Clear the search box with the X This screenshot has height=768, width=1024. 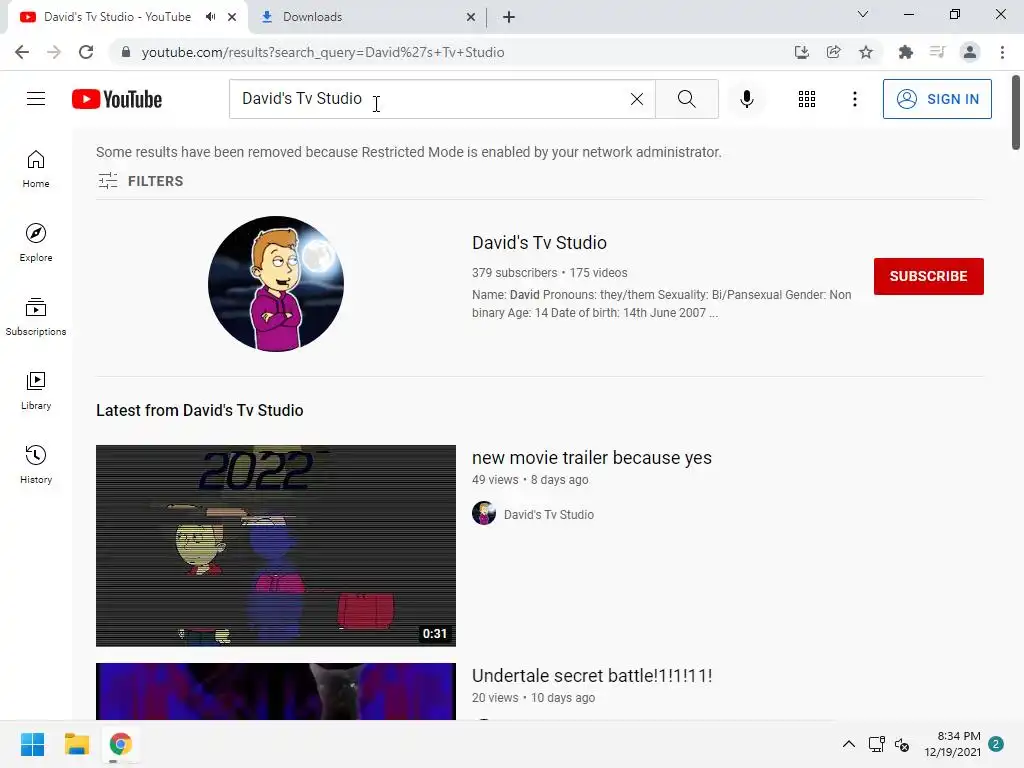tap(637, 99)
